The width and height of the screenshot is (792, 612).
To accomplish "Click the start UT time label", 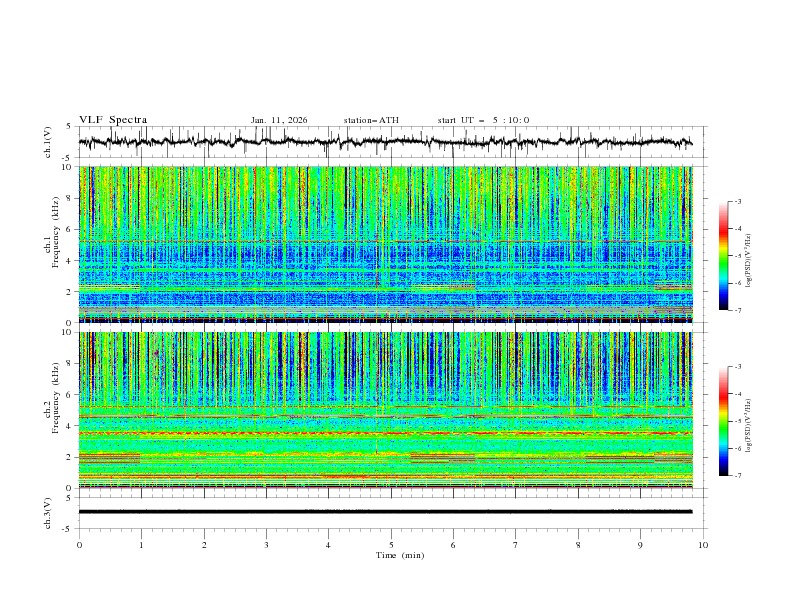I will (x=483, y=120).
